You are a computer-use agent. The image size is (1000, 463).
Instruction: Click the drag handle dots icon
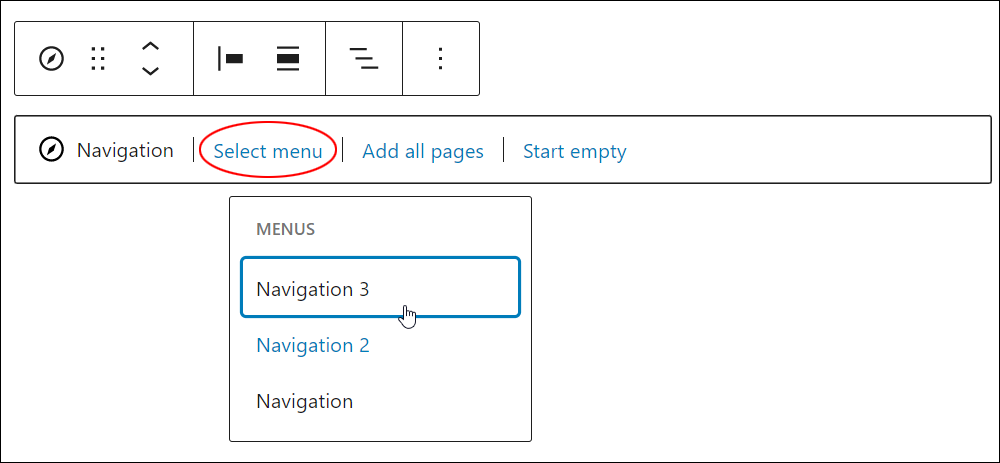pyautogui.click(x=98, y=59)
